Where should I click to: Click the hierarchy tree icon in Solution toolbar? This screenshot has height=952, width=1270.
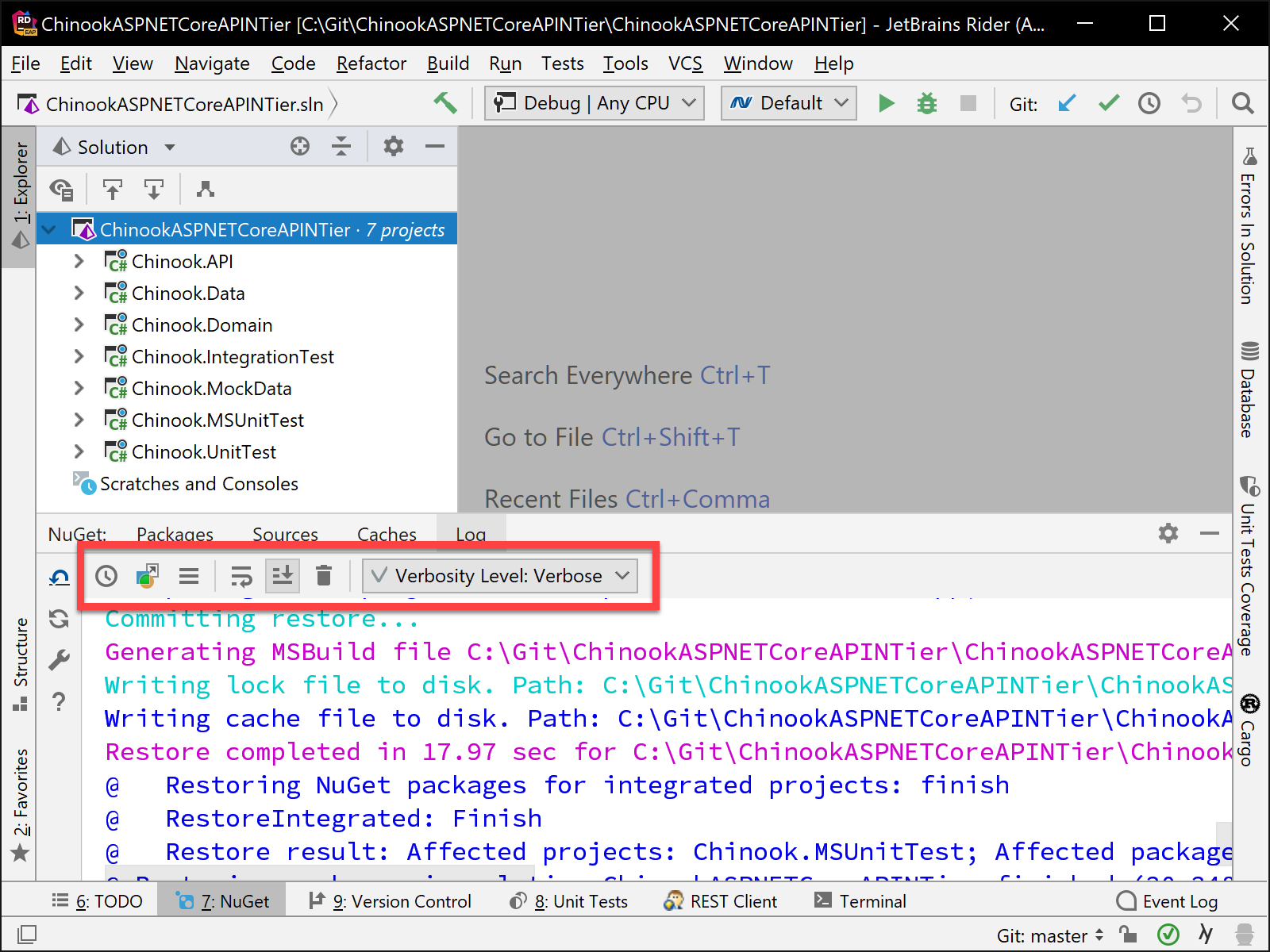(206, 189)
